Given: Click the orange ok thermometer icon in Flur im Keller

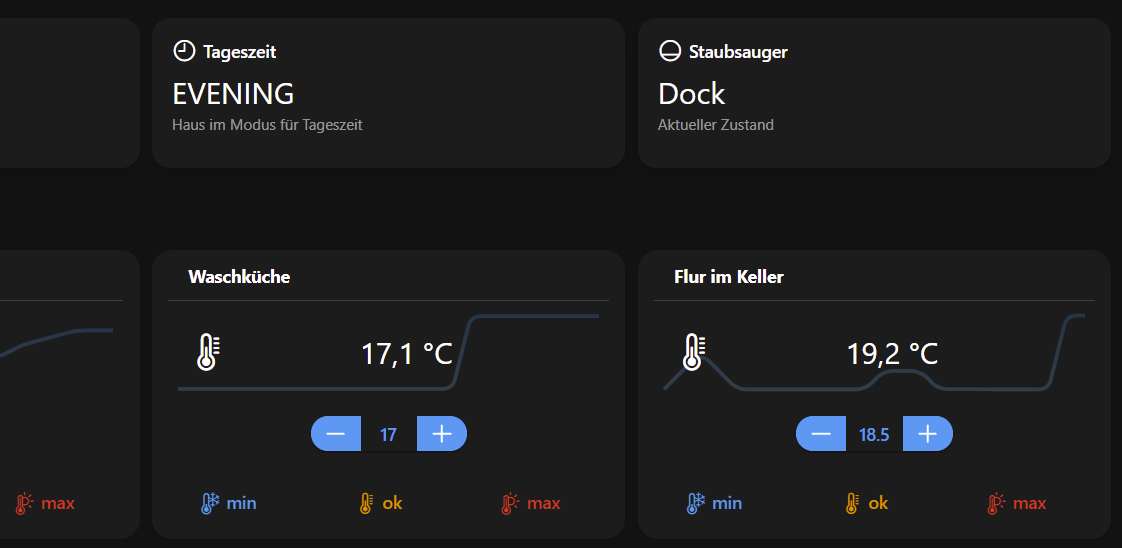Looking at the screenshot, I should click(x=852, y=503).
